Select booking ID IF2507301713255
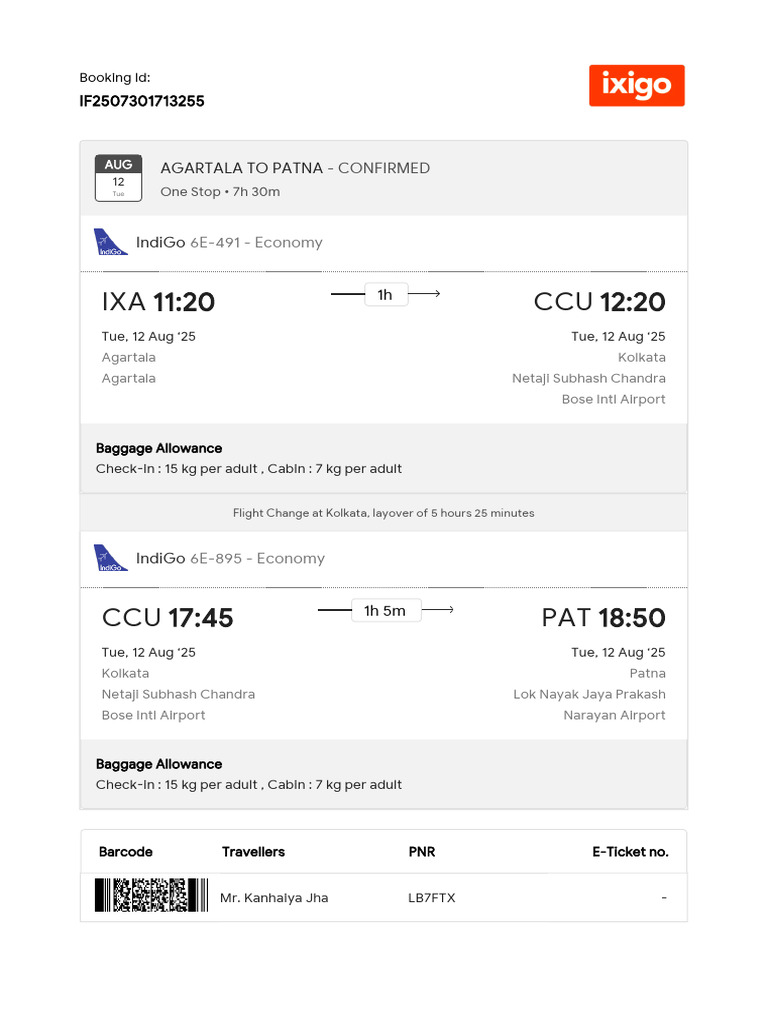Screen dimensions: 768x1024 tap(142, 101)
